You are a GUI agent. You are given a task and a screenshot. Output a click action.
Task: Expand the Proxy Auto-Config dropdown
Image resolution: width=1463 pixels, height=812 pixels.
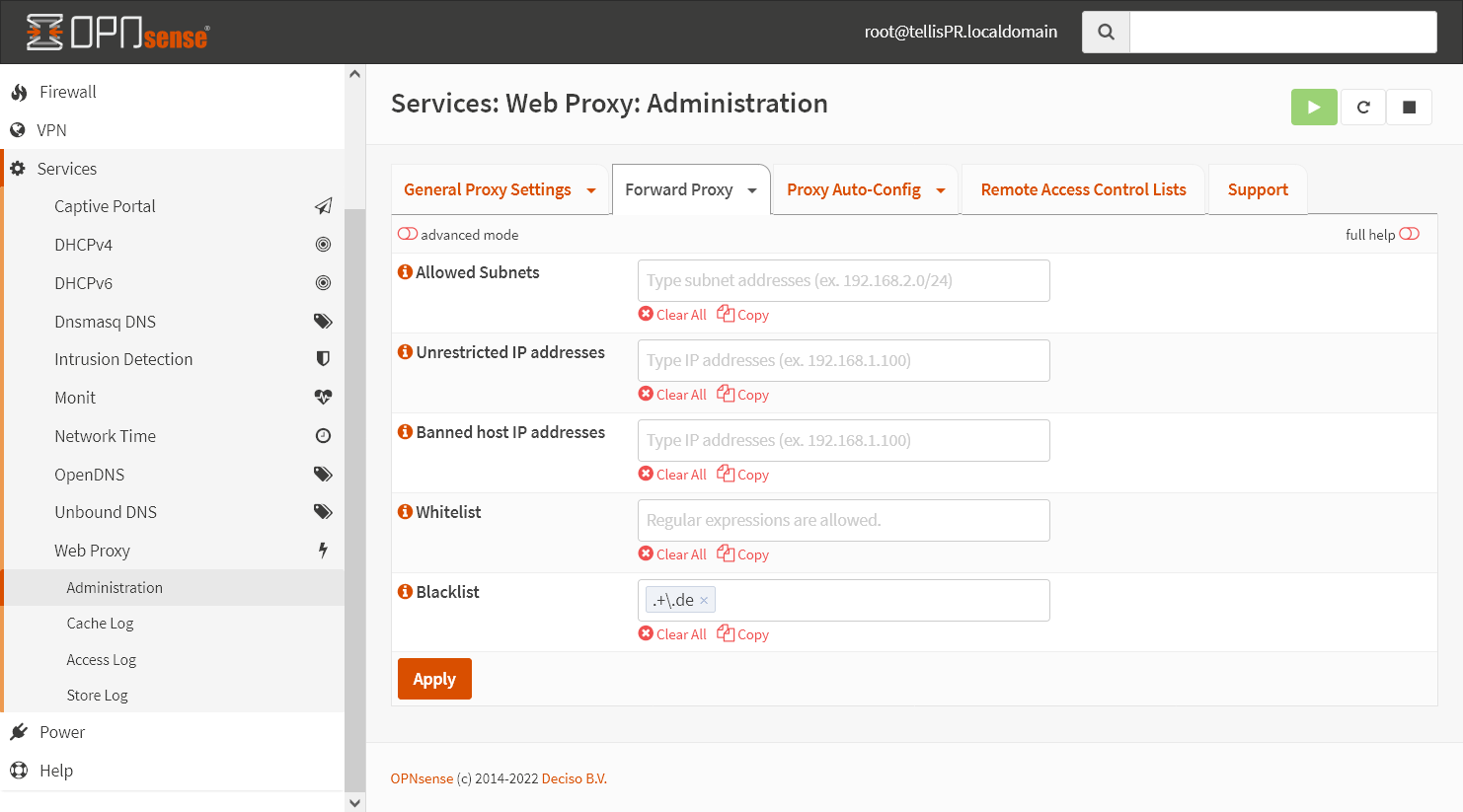(940, 189)
